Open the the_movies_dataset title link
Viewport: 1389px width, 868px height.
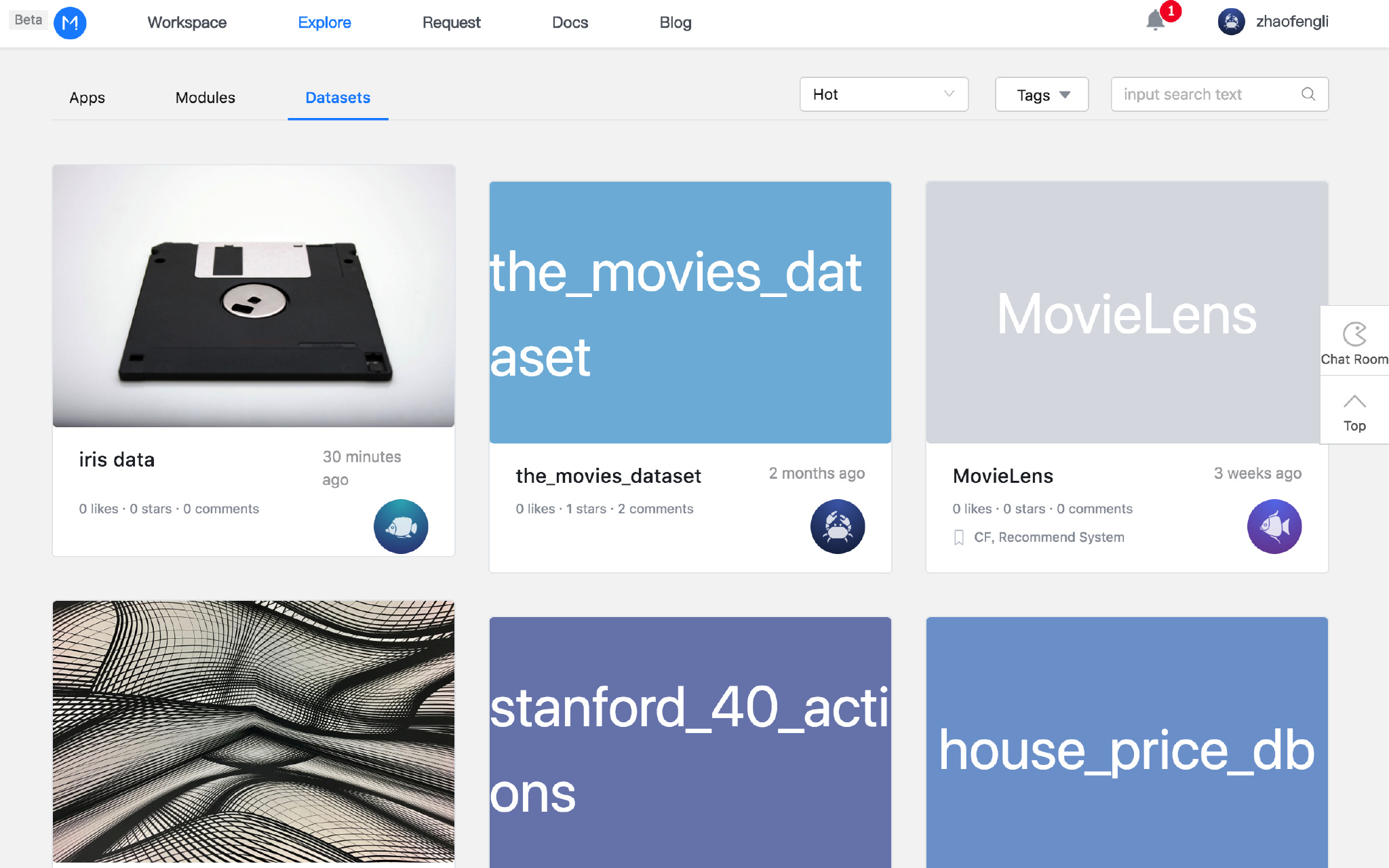point(608,476)
